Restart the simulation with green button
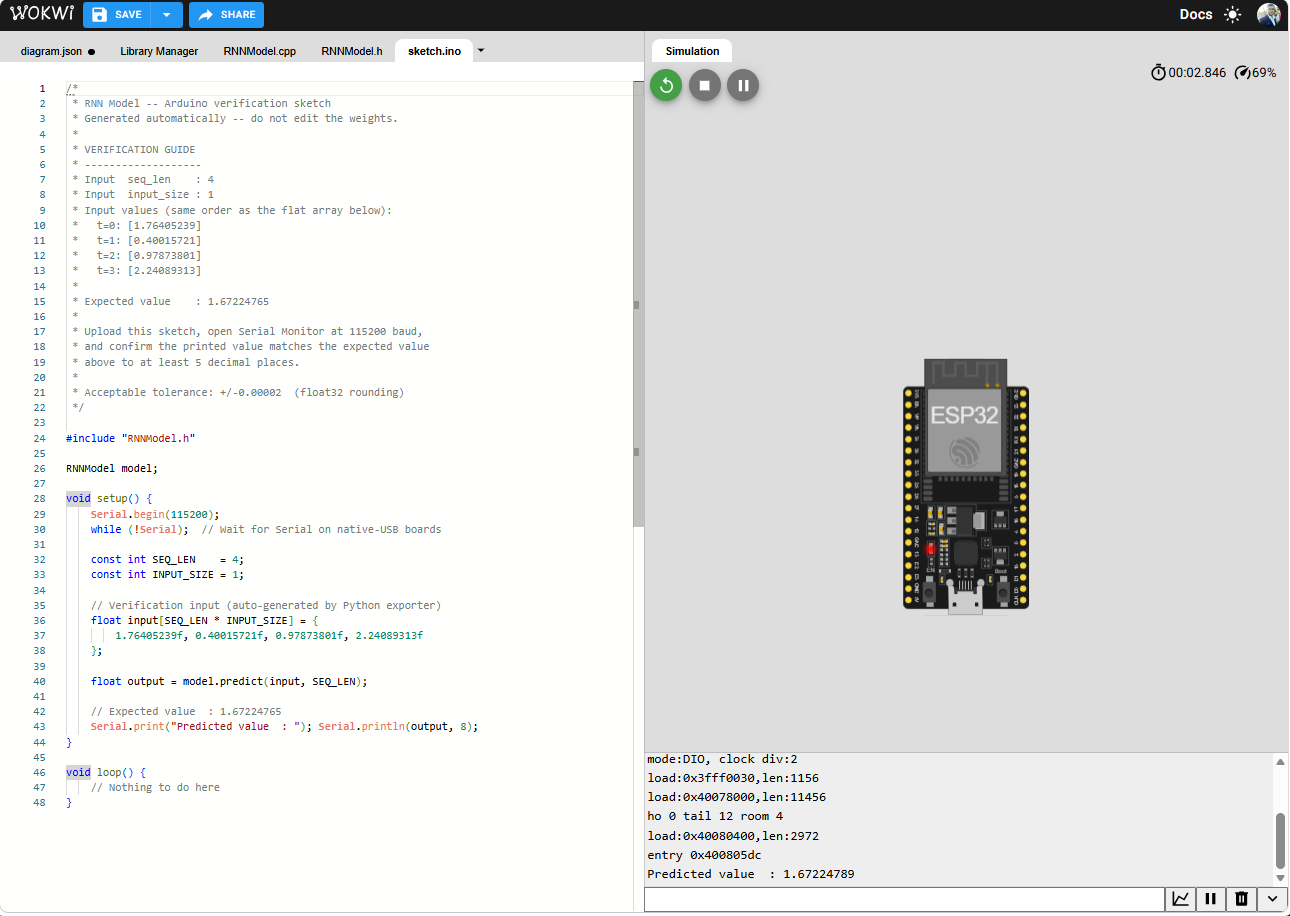The width and height of the screenshot is (1290, 916). click(x=666, y=85)
